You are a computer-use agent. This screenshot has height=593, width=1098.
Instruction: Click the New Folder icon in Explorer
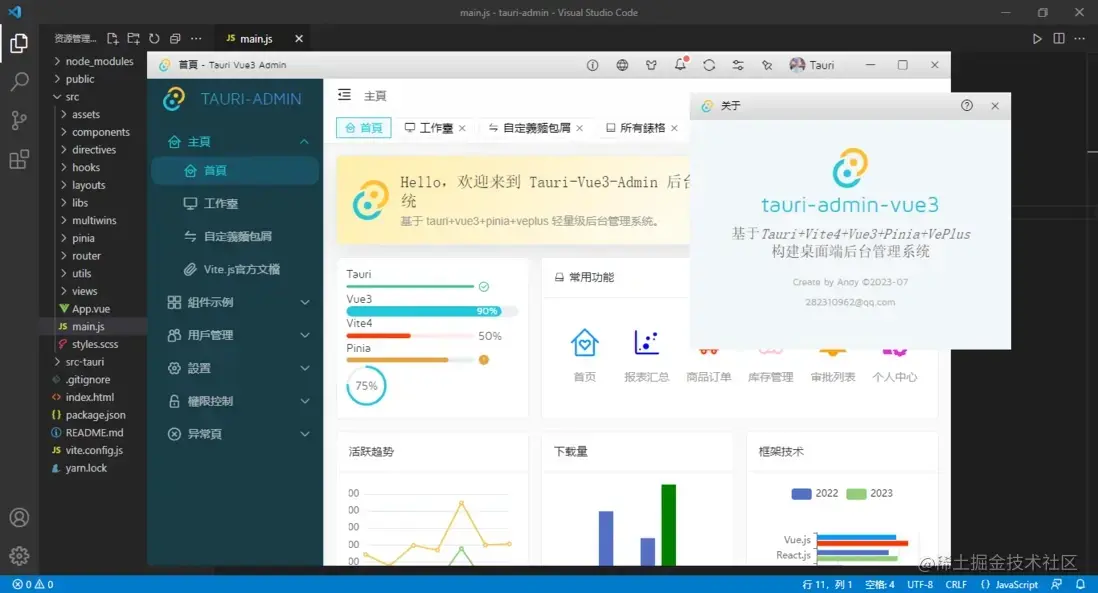tap(133, 39)
